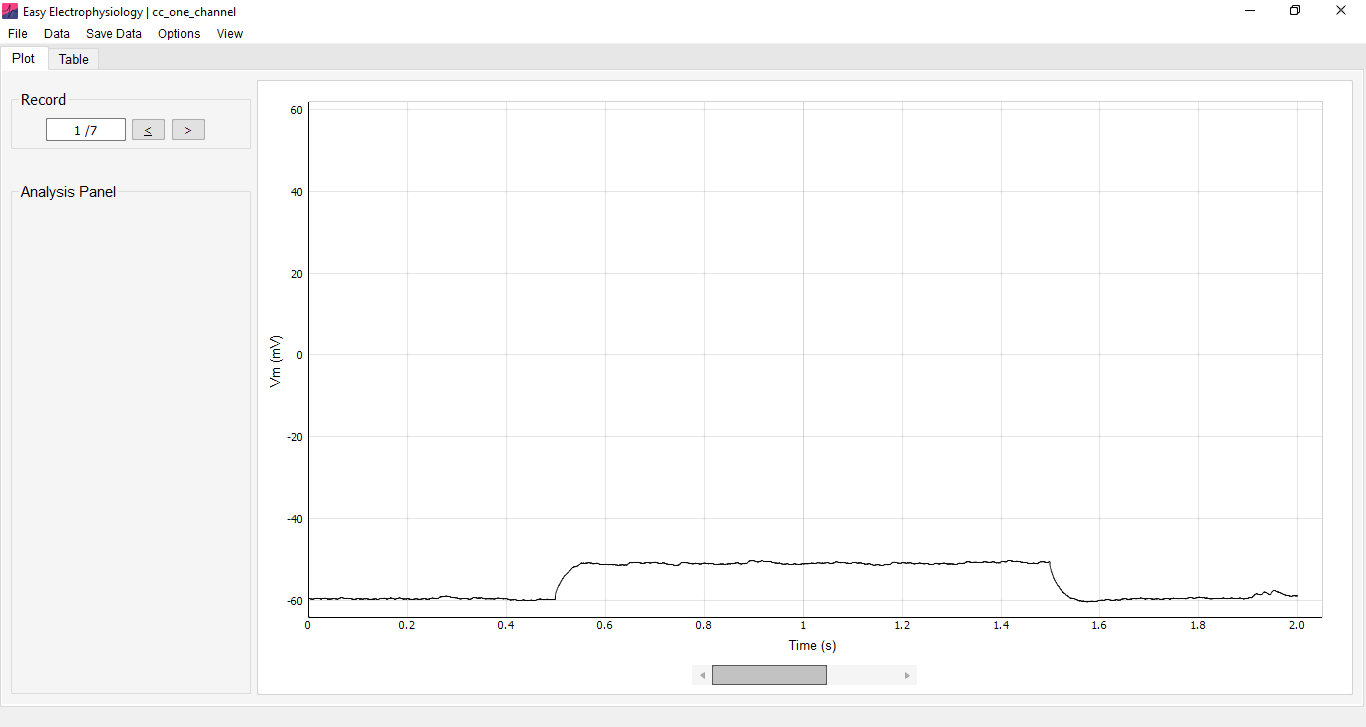Open the File menu

coord(17,33)
